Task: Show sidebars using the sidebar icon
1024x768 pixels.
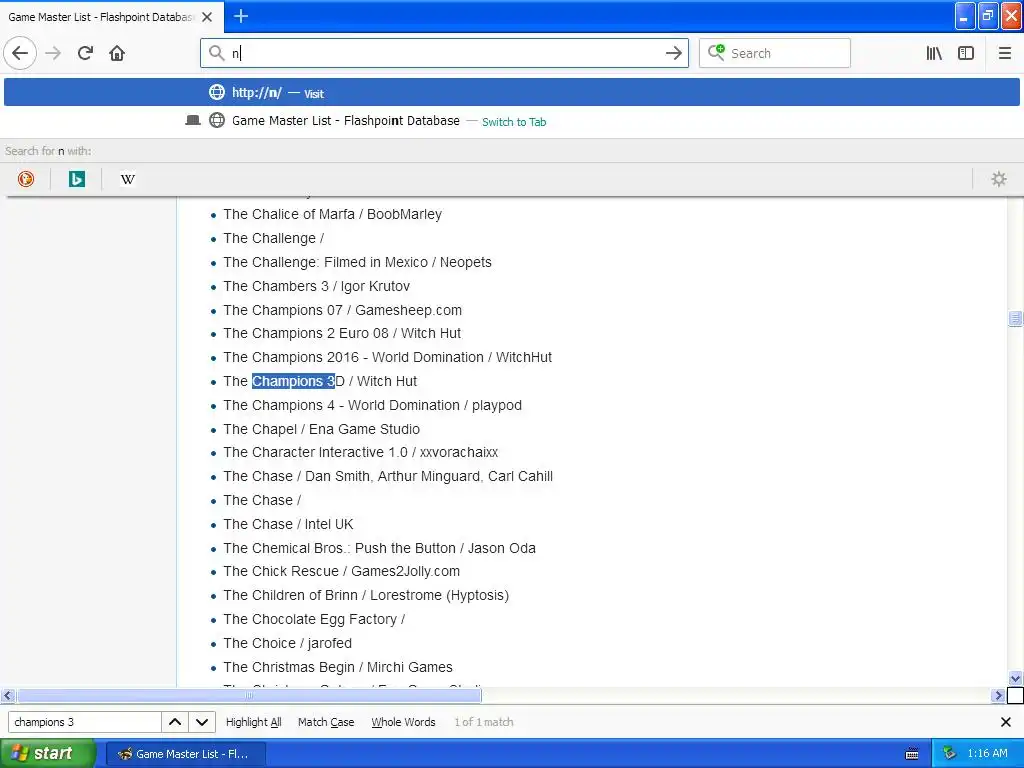Action: 966,53
